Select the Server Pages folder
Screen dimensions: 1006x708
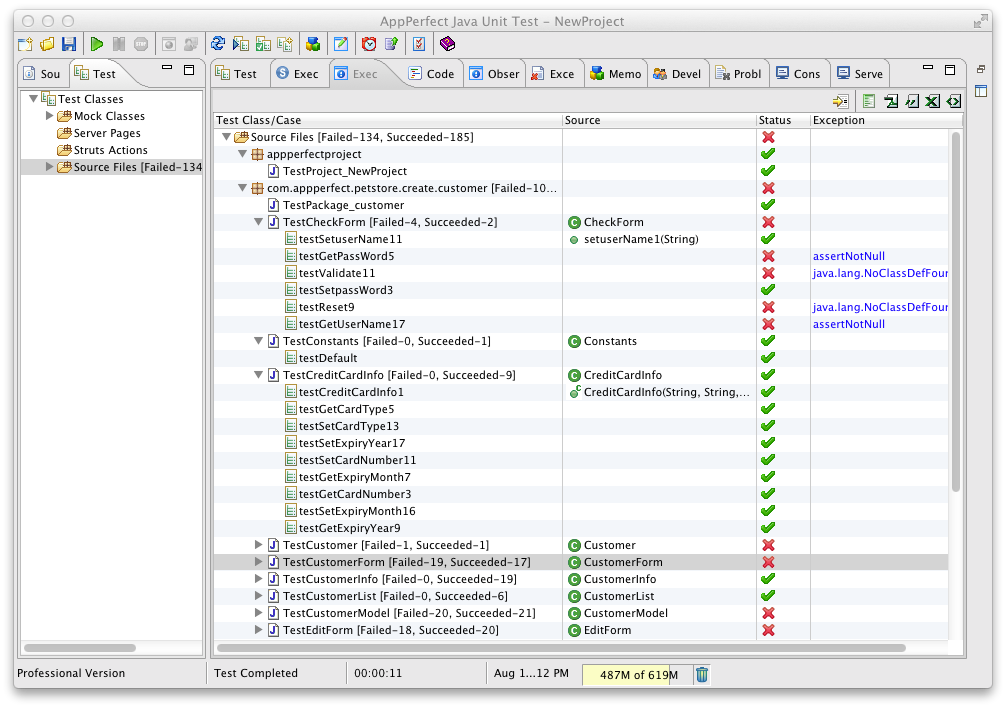[99, 133]
